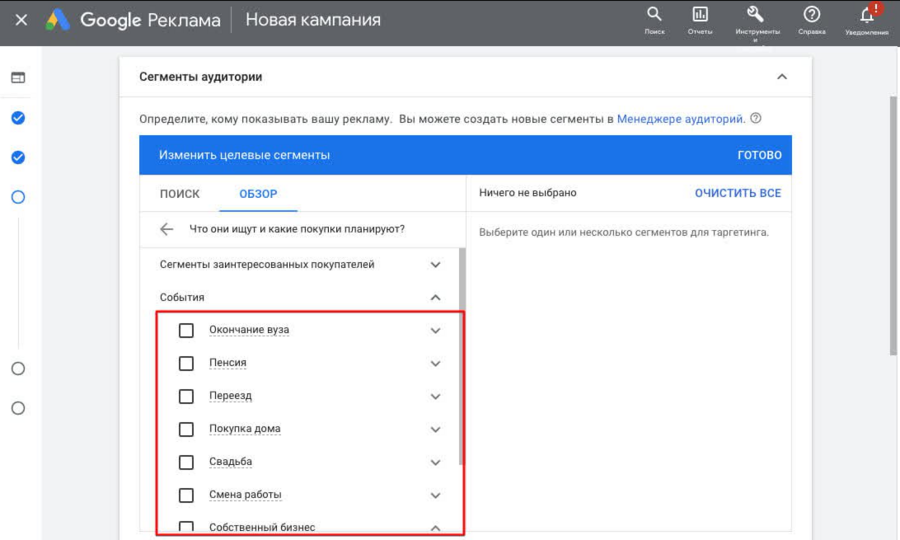Close new campaign with X icon

pos(21,20)
